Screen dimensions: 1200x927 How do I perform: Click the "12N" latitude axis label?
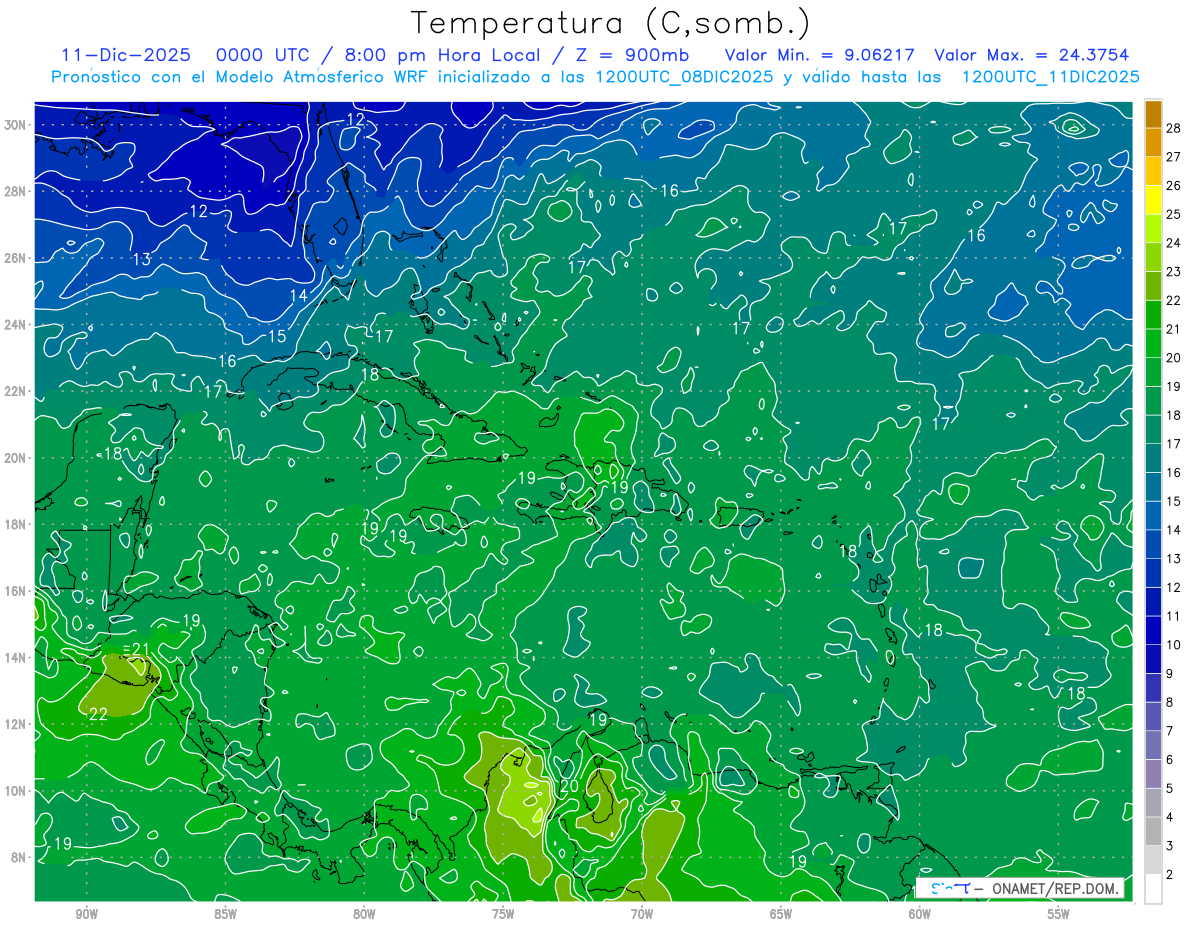(17, 724)
